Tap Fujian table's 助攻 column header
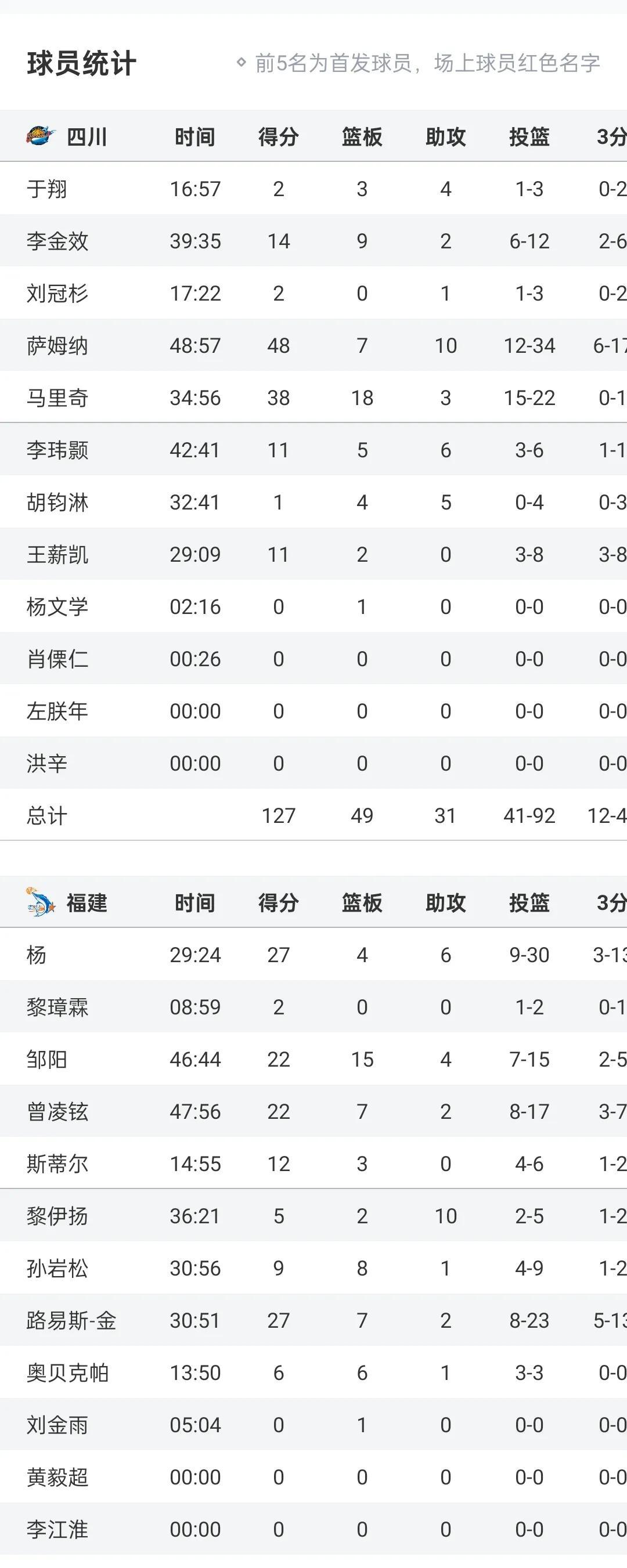This screenshot has height=1568, width=627. (446, 903)
